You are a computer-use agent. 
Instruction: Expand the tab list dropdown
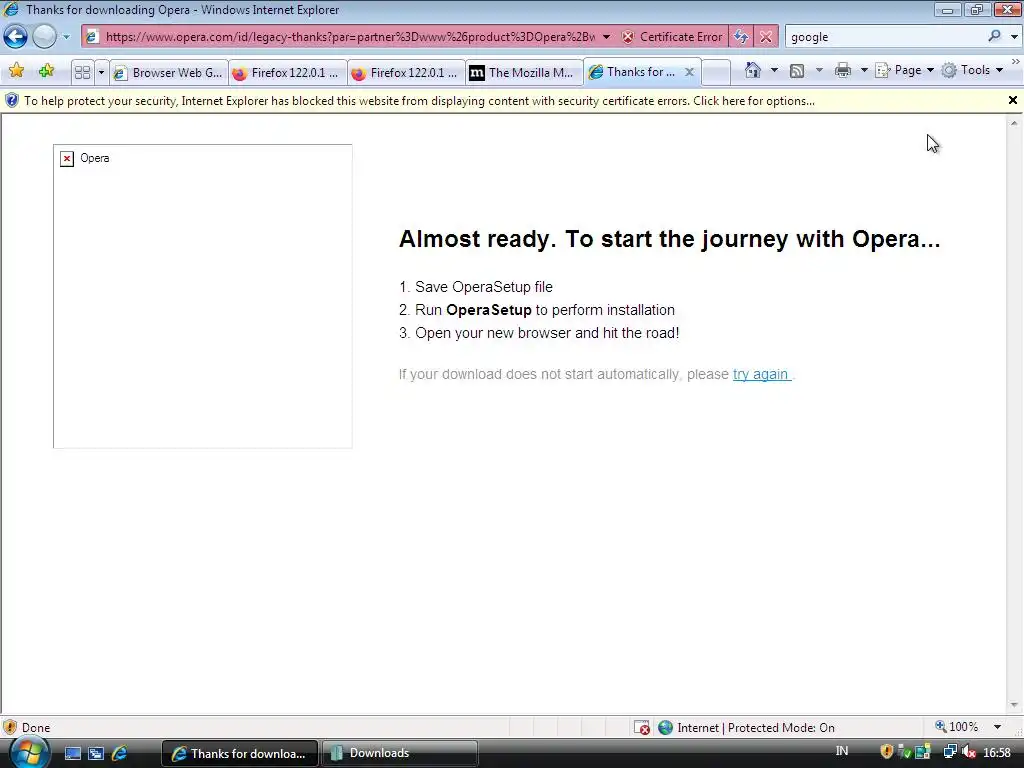pos(101,72)
